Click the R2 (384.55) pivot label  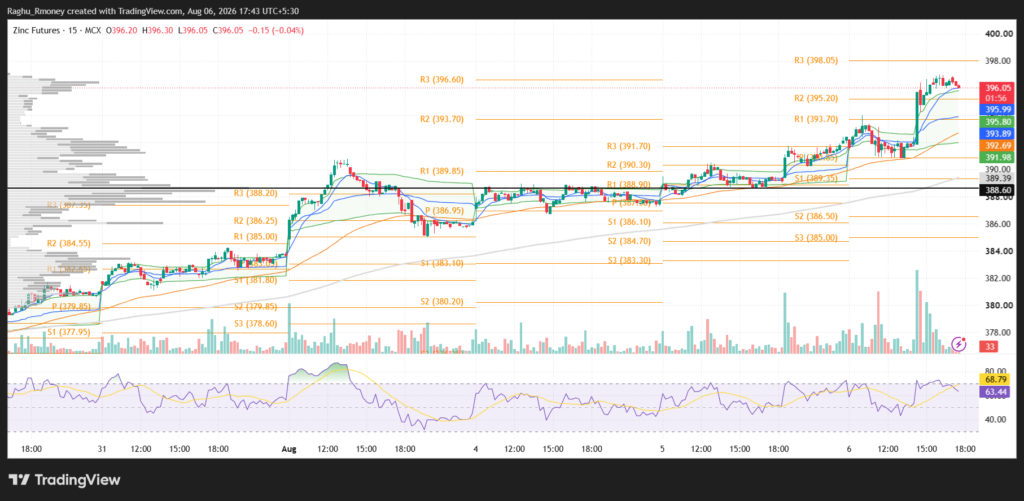tap(69, 243)
